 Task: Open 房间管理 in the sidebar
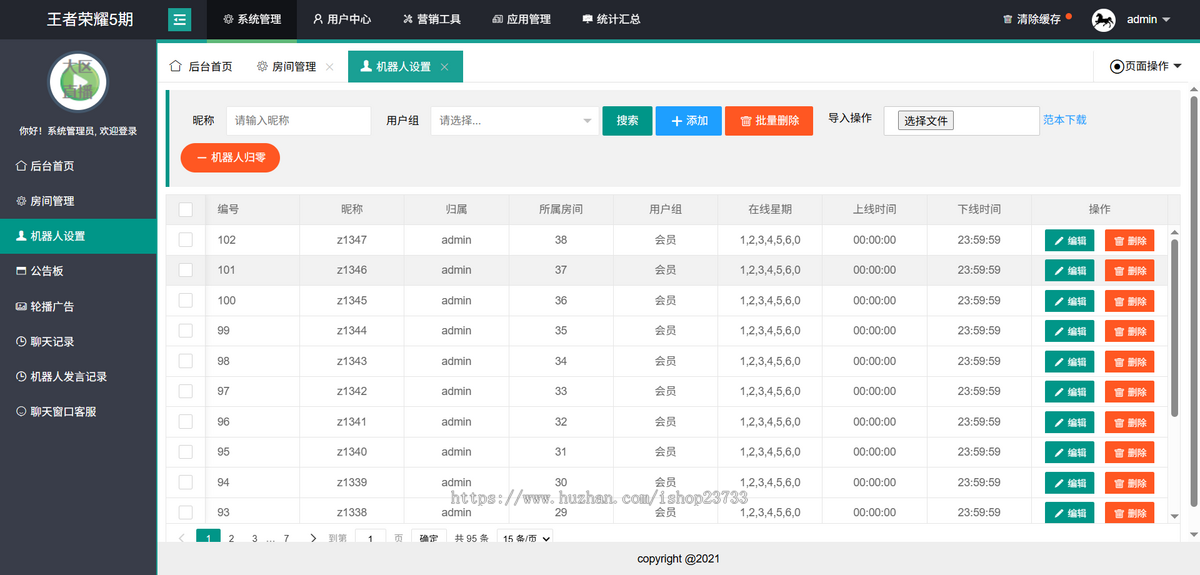[78, 201]
